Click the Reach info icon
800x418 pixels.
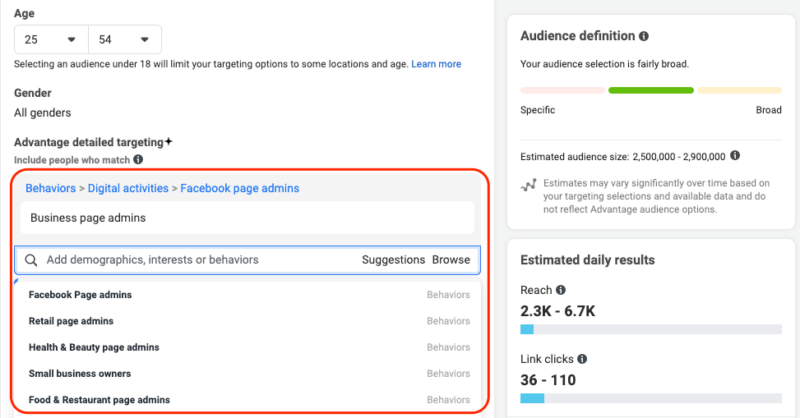click(560, 290)
